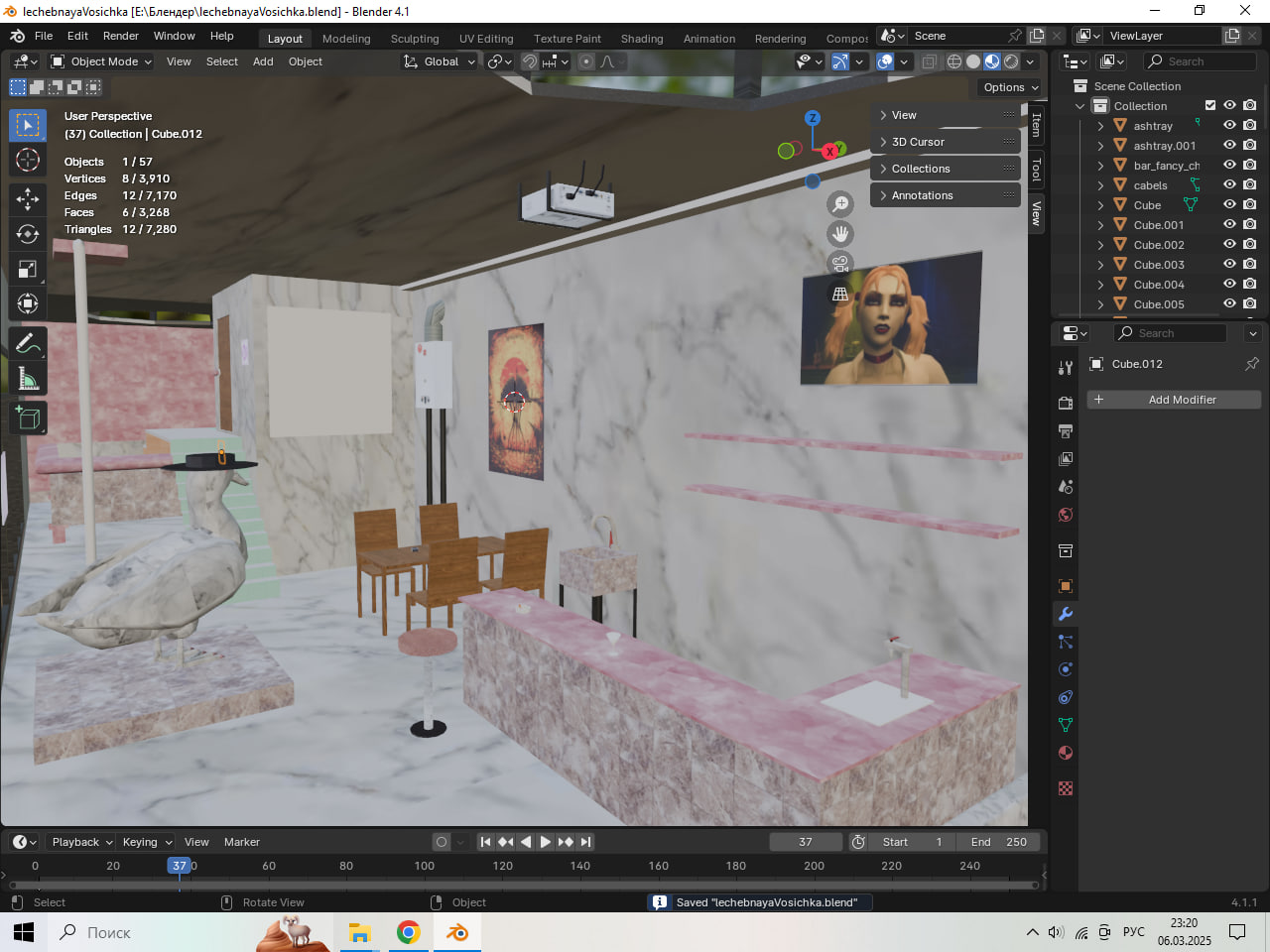
Task: Disable rendering for Cube.001 camera icon
Action: coord(1249,225)
